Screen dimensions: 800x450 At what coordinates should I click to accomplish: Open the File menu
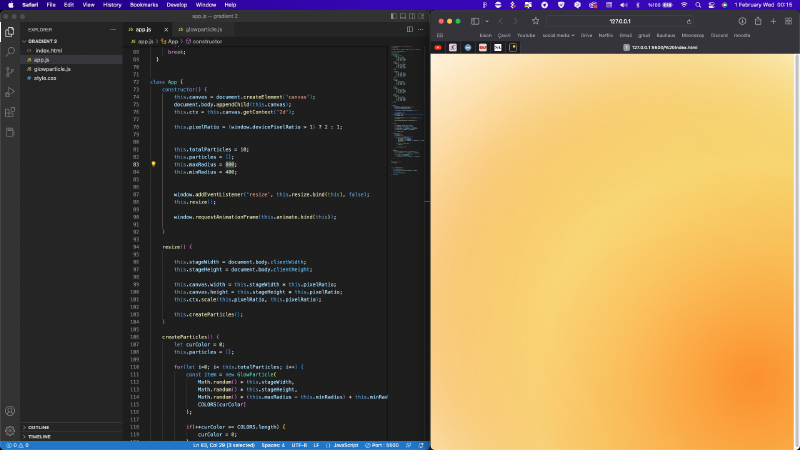click(51, 5)
